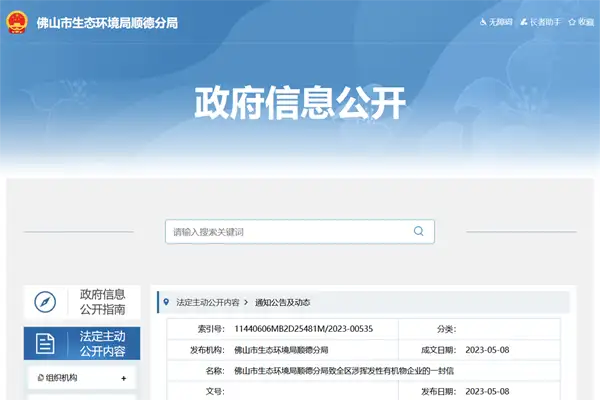Focus the search keyword input field
The height and width of the screenshot is (400, 600).
(x=300, y=232)
